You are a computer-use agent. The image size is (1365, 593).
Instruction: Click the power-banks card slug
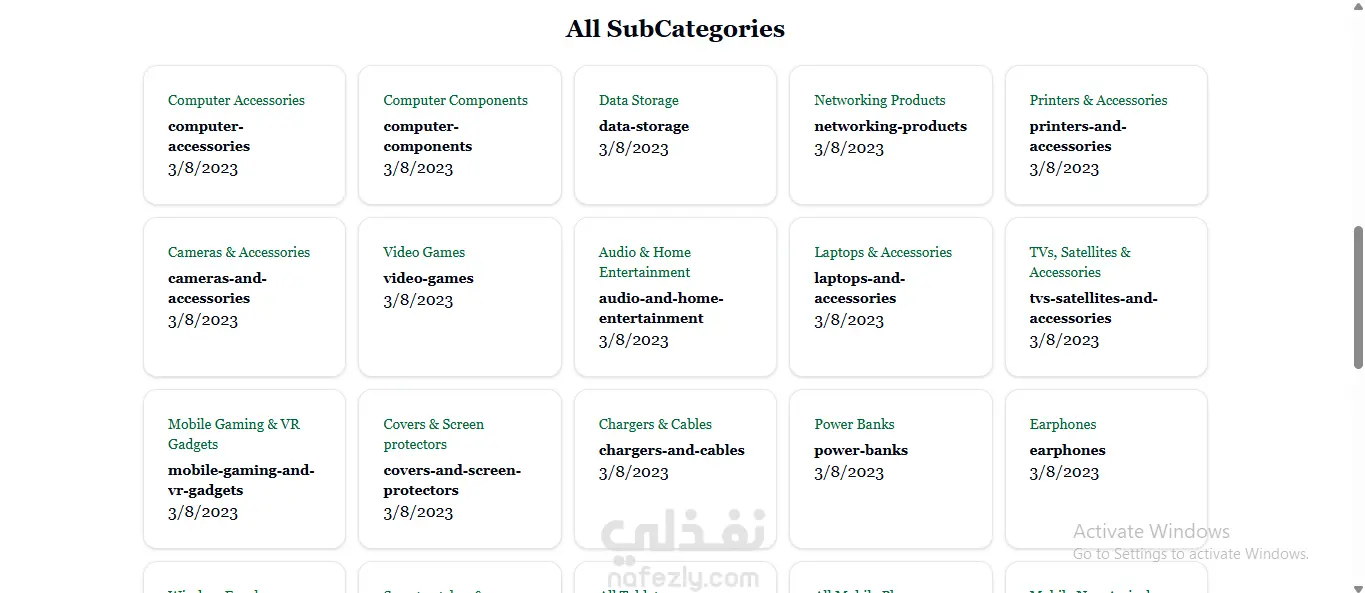pyautogui.click(x=861, y=450)
